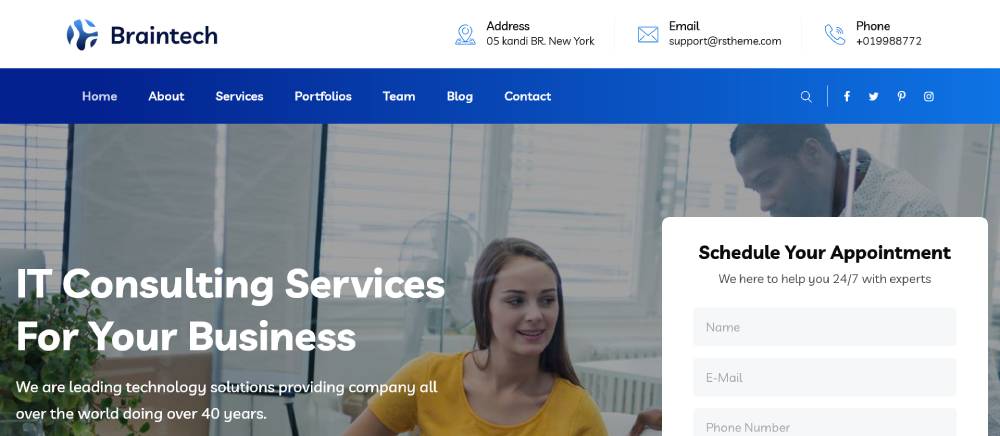Viewport: 1000px width, 436px height.
Task: Open the Team page link
Action: point(399,96)
